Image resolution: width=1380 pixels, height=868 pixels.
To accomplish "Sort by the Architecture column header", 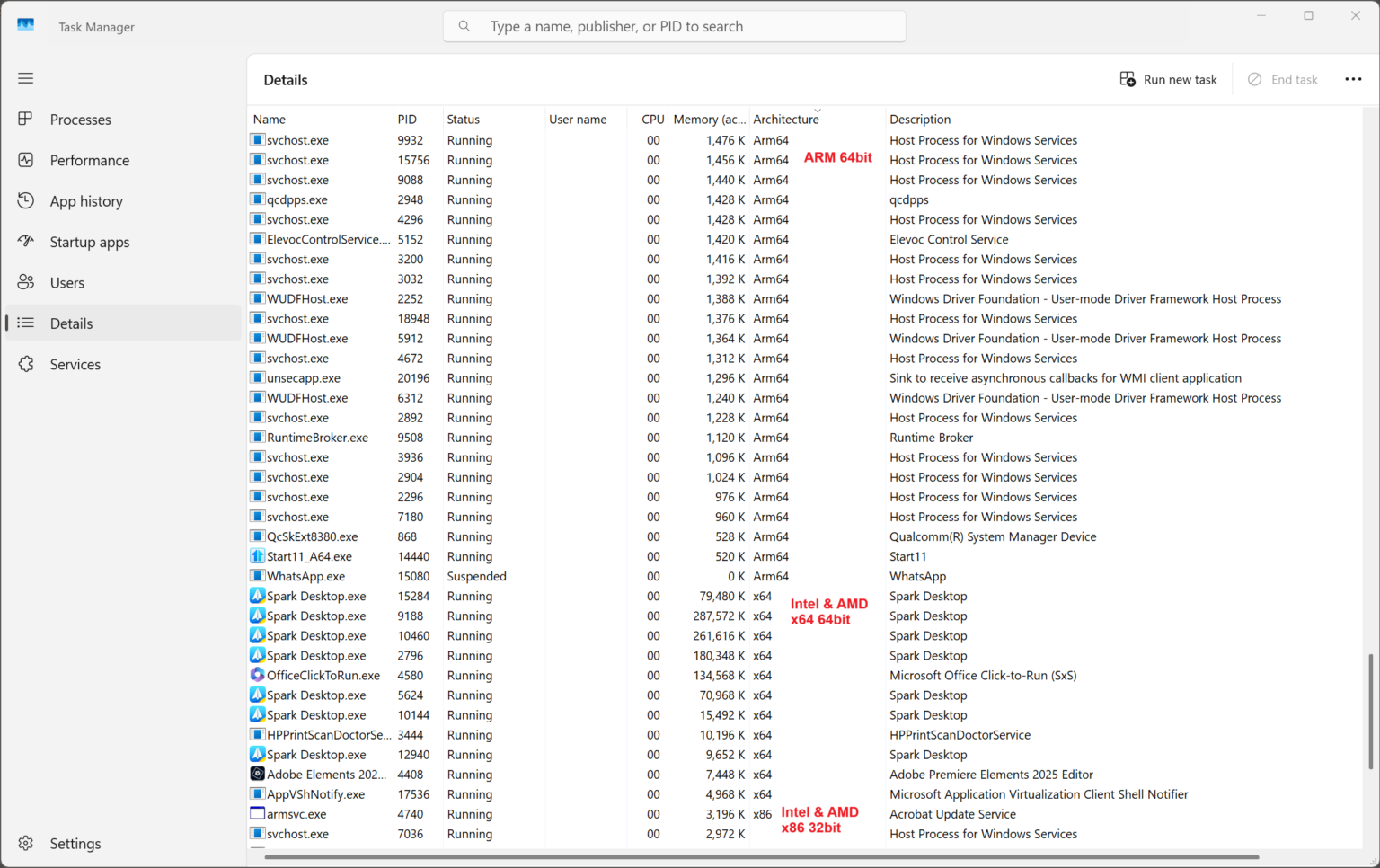I will pyautogui.click(x=786, y=119).
